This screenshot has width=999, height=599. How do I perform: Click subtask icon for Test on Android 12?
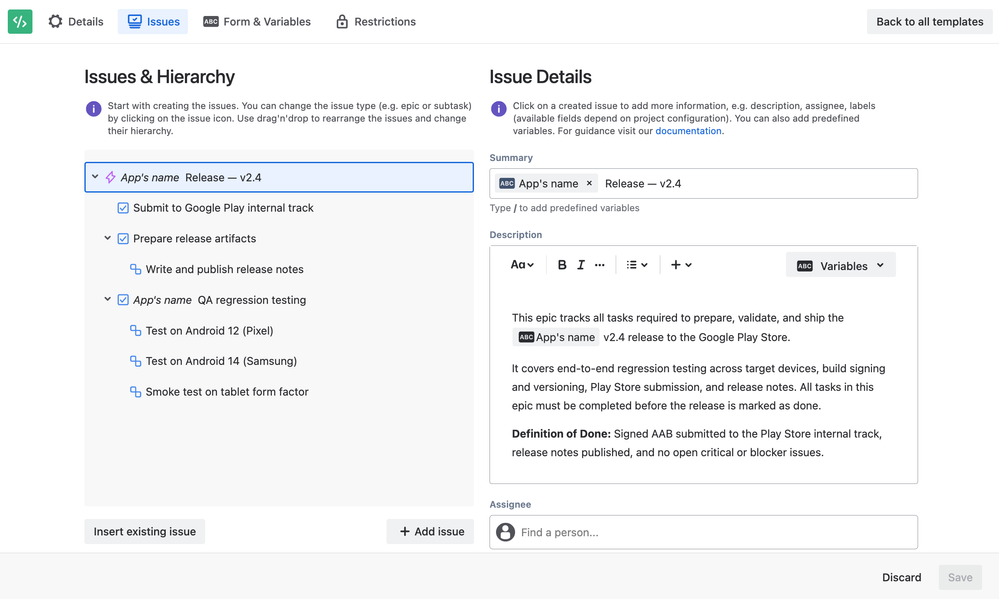136,330
